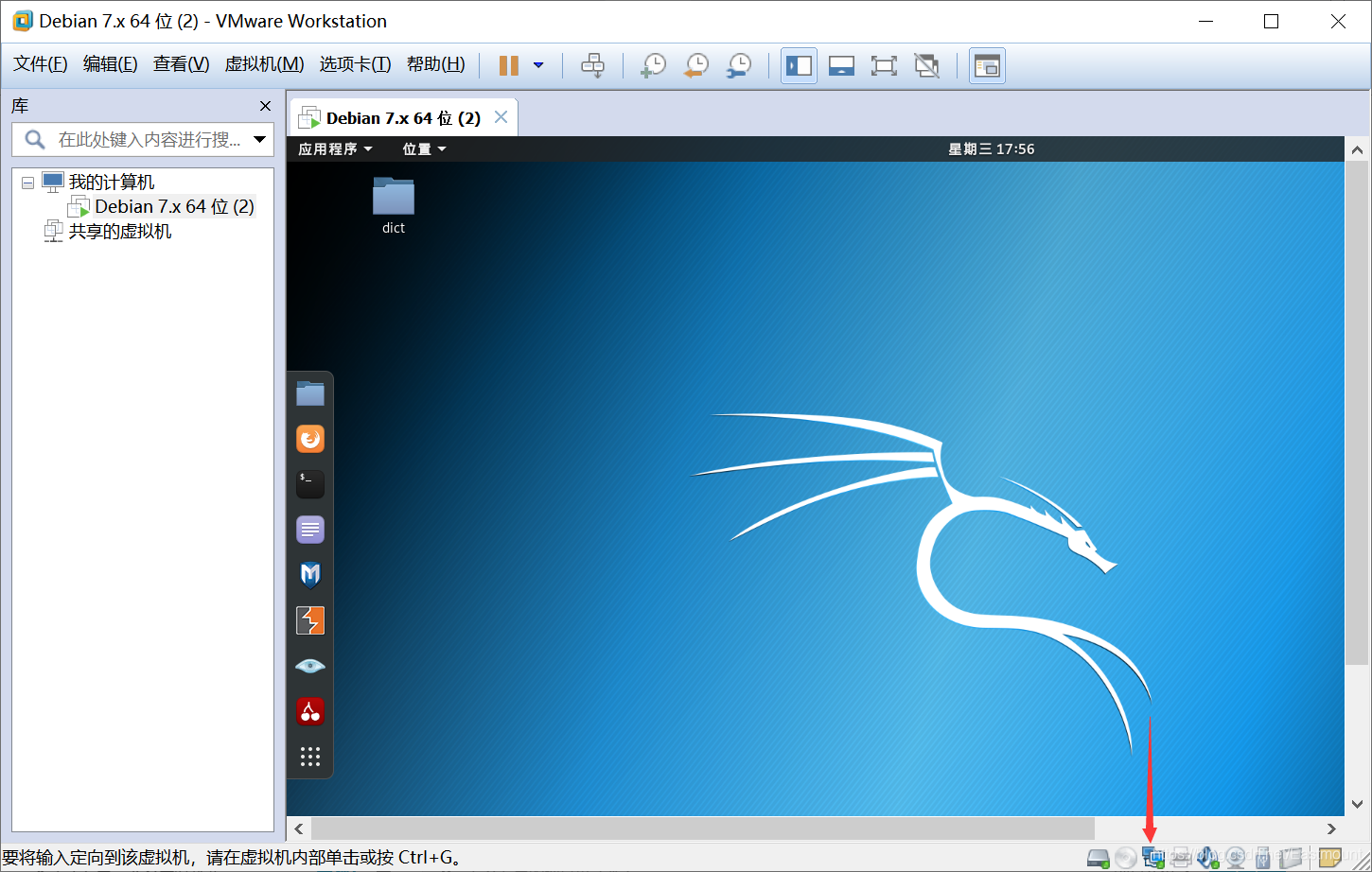Open the power options dropdown arrow
1372x872 pixels.
pyautogui.click(x=538, y=65)
